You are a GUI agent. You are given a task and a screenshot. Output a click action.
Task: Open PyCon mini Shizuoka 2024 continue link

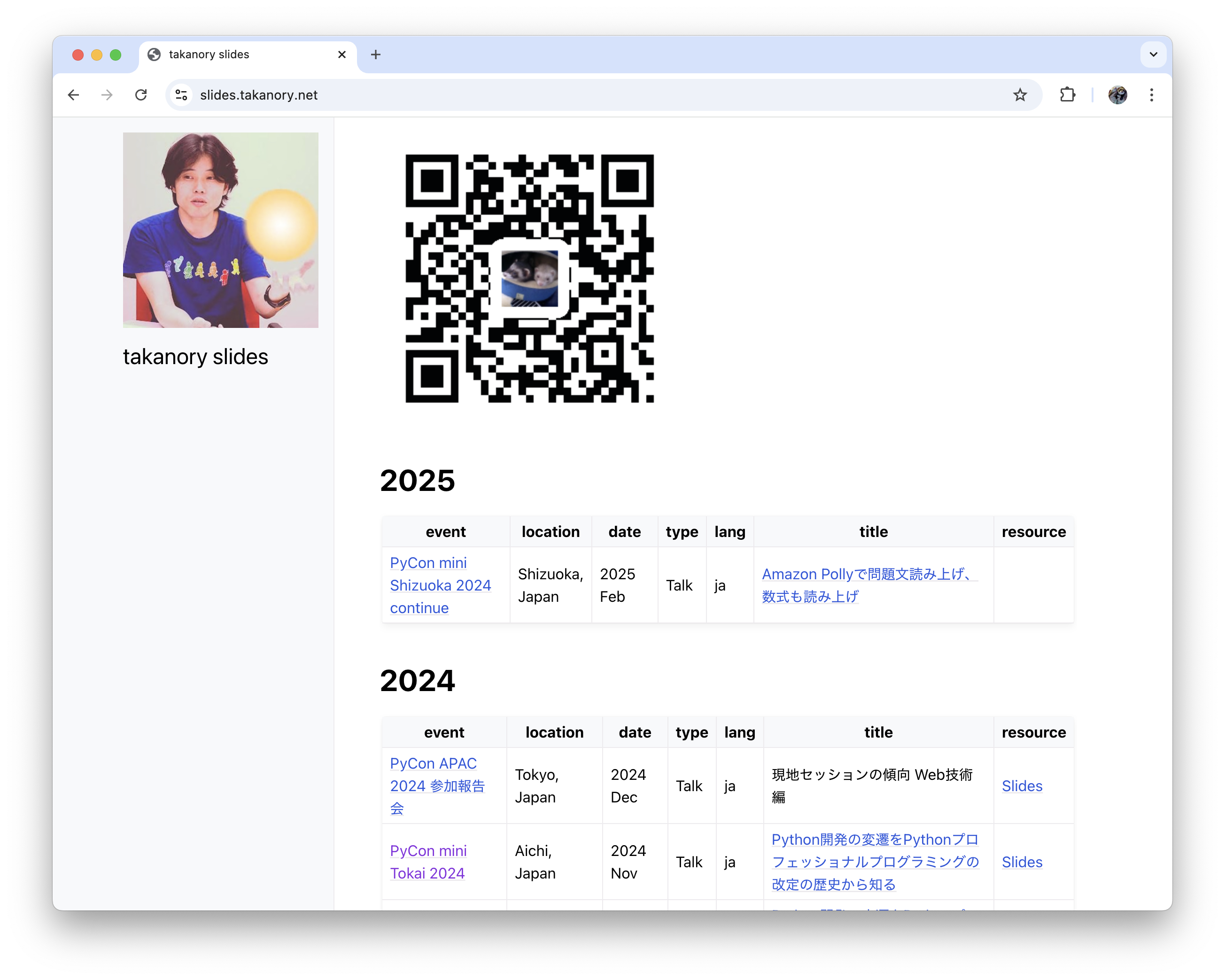coord(440,585)
